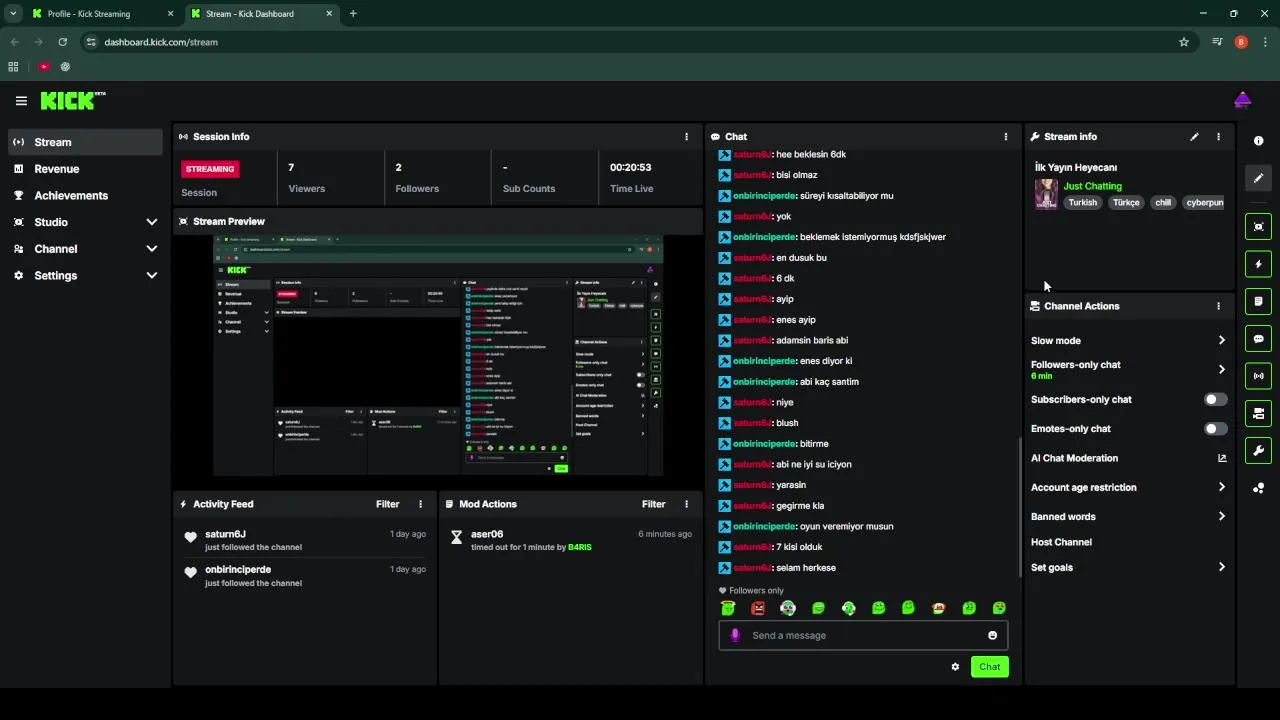Screen dimensions: 1280x720
Task: Go to Achievements in the sidebar
Action: click(86, 196)
